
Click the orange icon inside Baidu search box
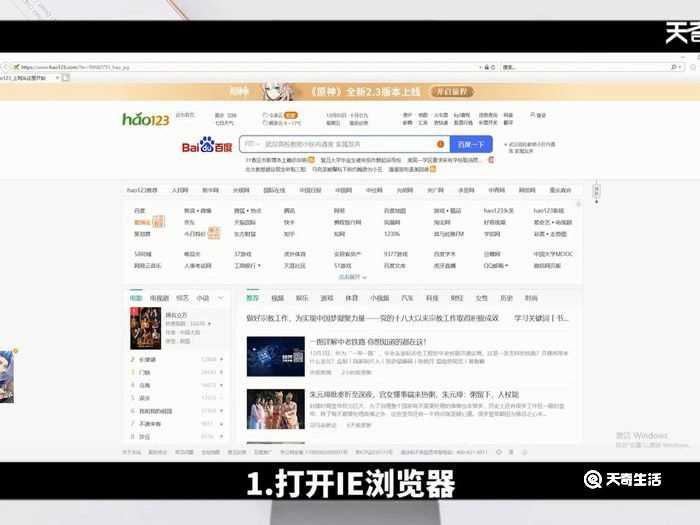click(x=440, y=144)
